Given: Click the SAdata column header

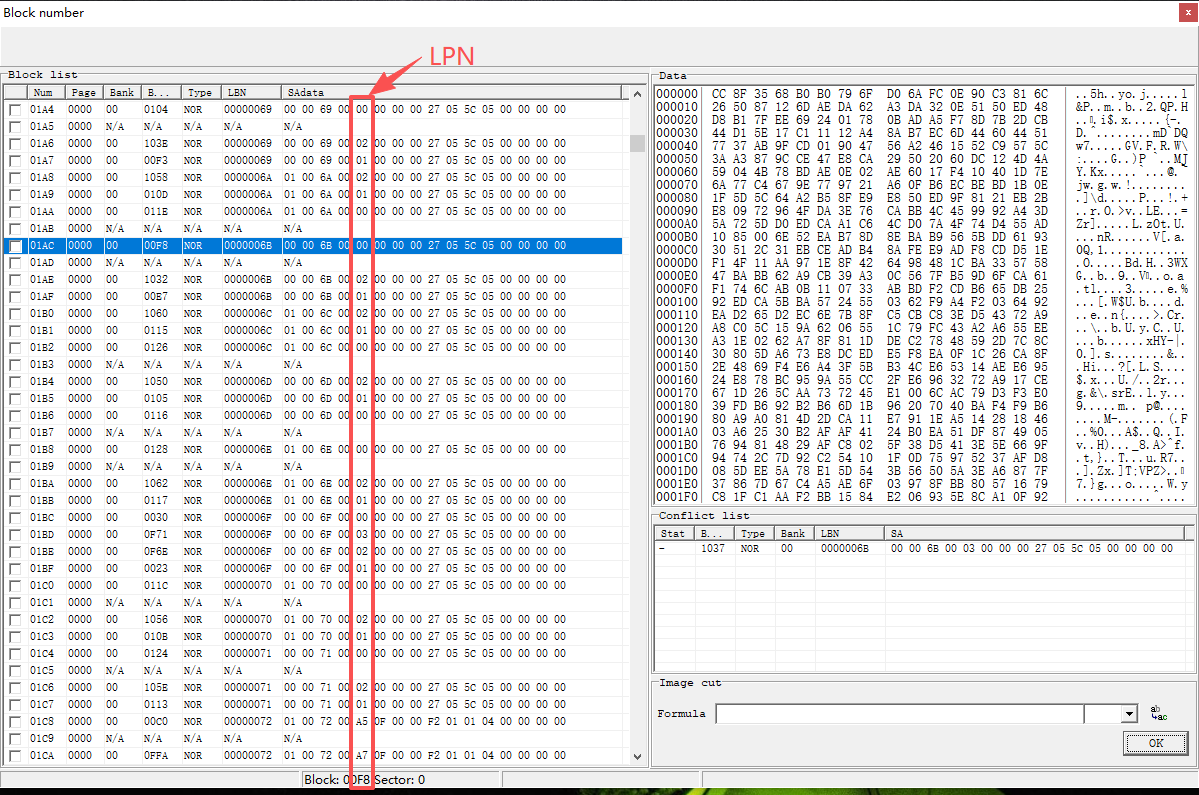Looking at the screenshot, I should [451, 92].
